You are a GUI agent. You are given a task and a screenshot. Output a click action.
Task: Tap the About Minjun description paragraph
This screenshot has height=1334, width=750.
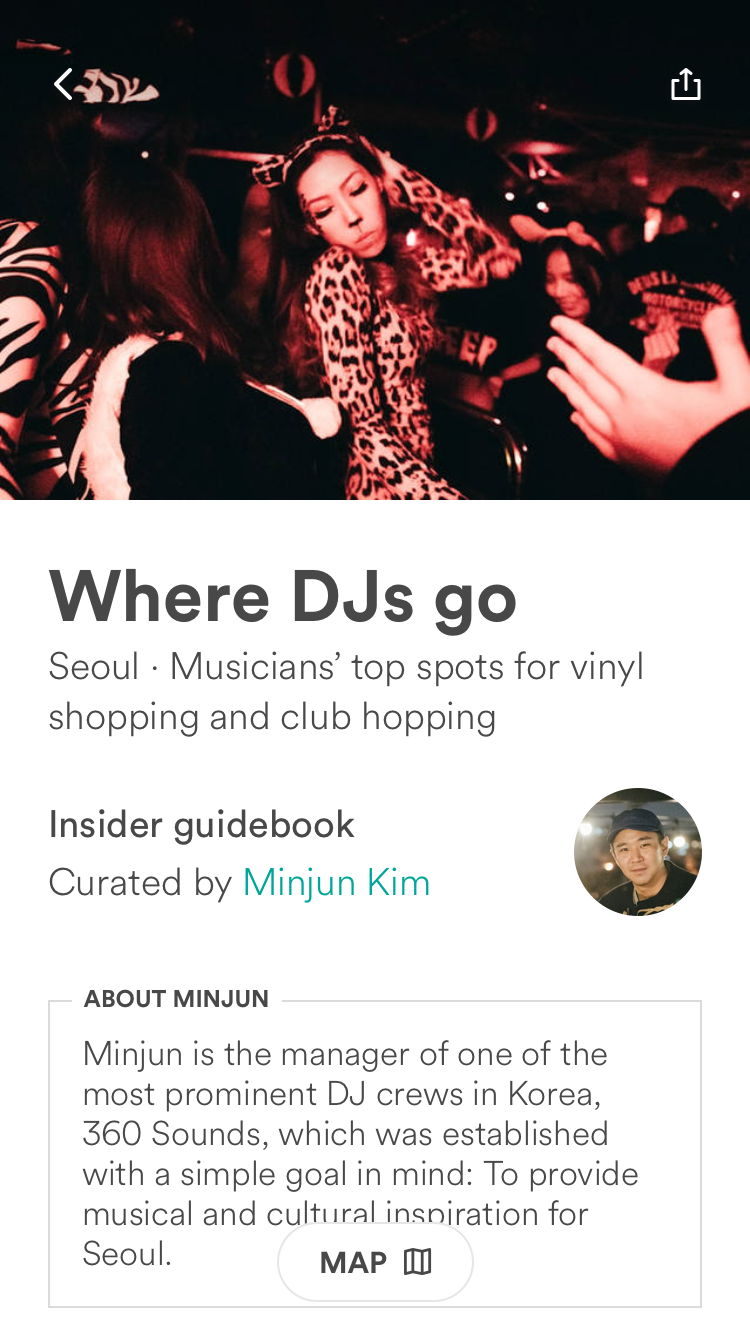click(x=361, y=1154)
